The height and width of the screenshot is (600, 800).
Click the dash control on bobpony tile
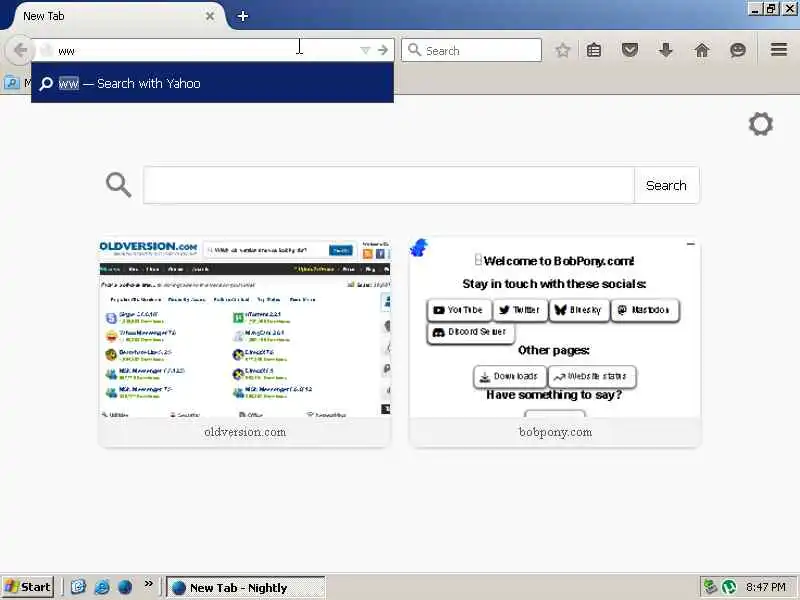tap(691, 244)
